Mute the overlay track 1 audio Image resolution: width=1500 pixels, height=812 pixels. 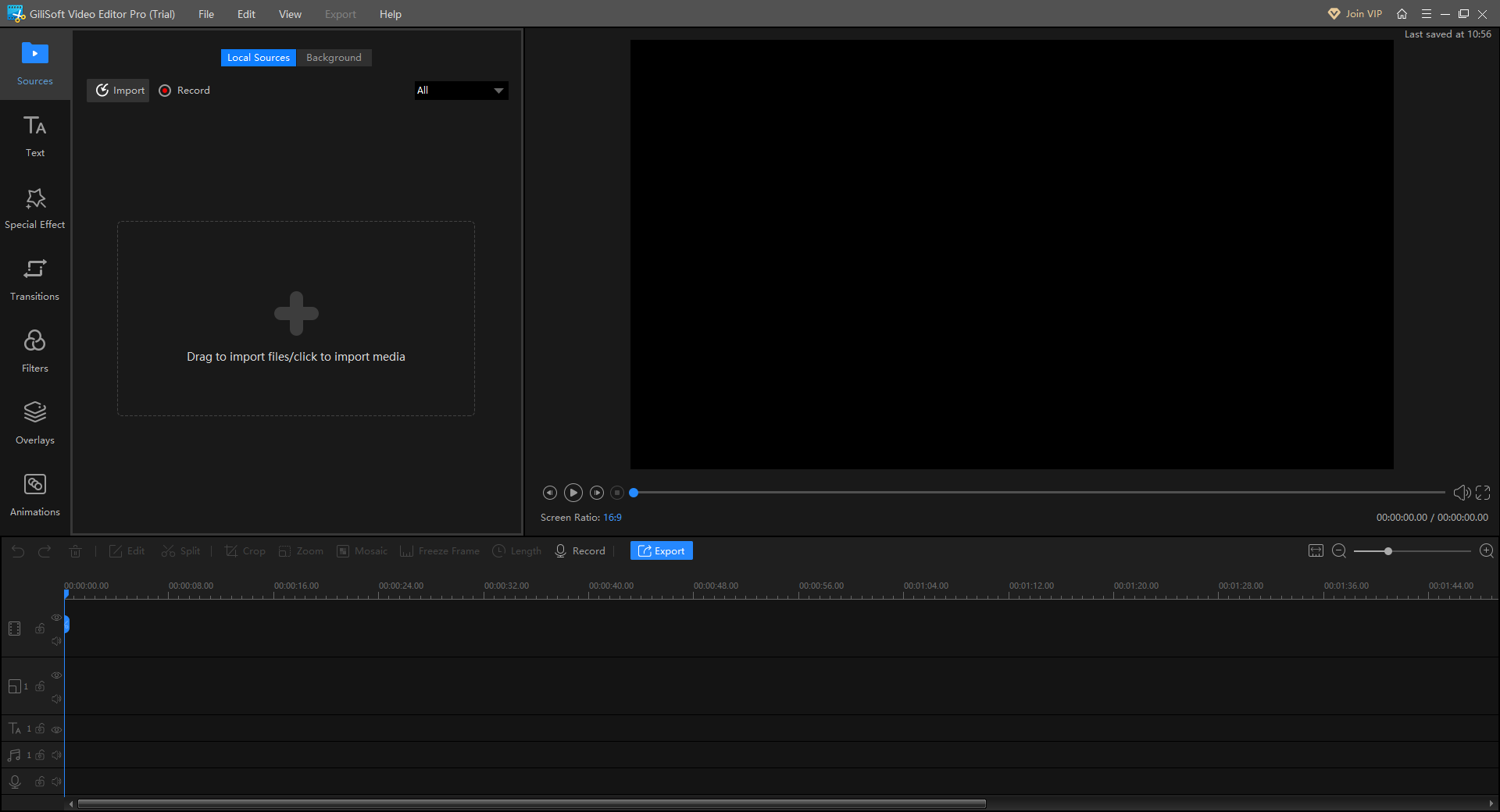coord(56,699)
